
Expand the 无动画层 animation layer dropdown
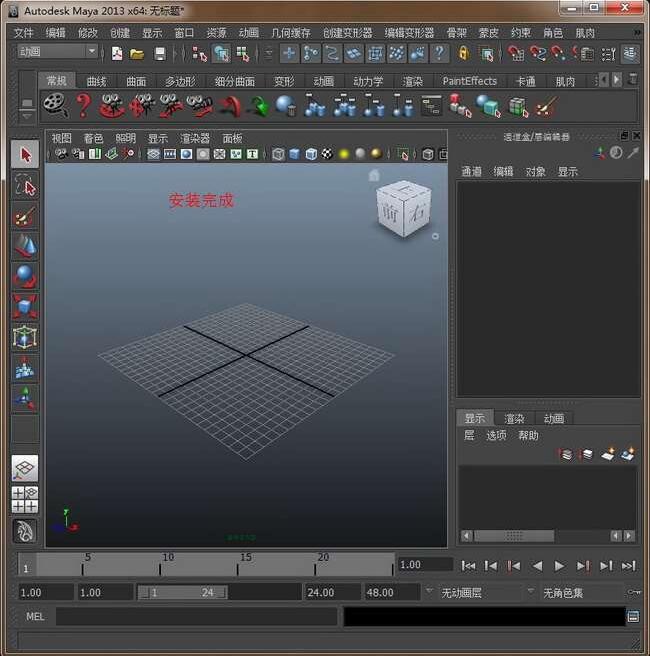[485, 593]
